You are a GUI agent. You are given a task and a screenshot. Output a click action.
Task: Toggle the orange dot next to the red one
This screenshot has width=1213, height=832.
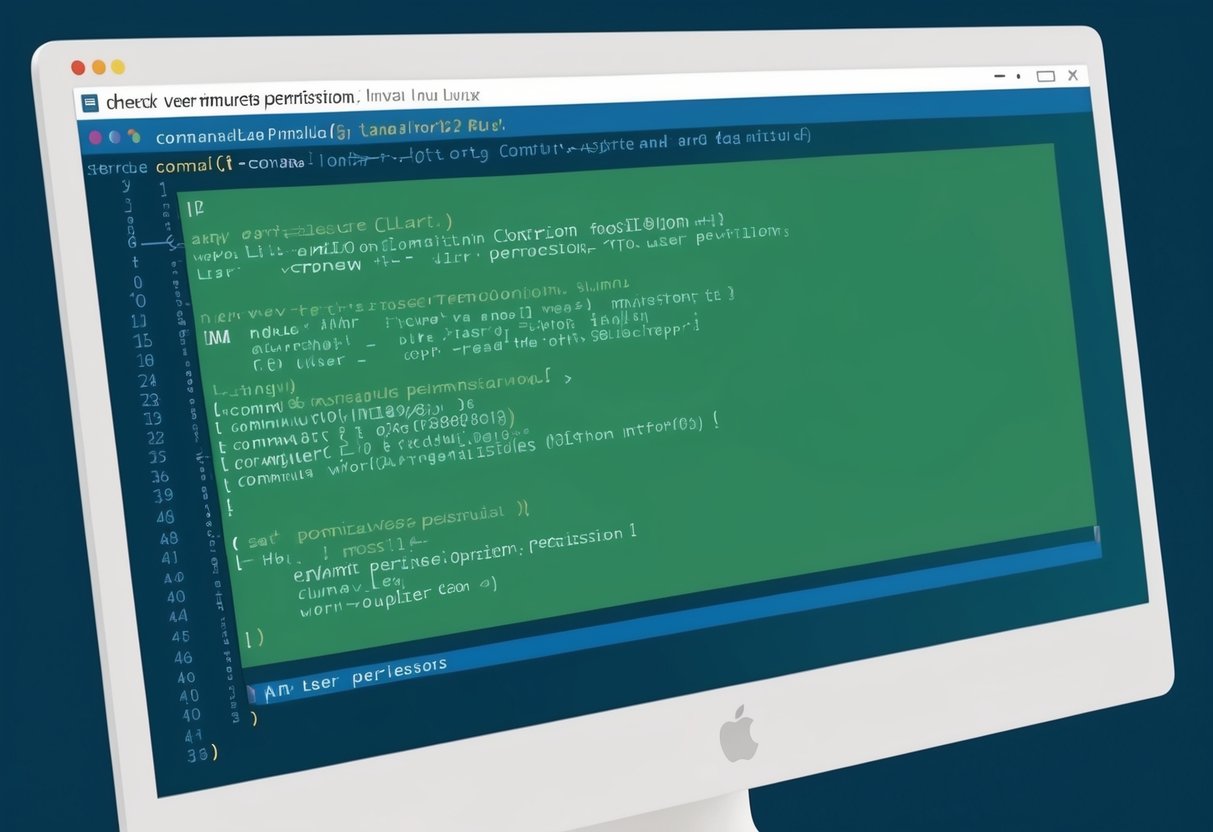coord(97,67)
